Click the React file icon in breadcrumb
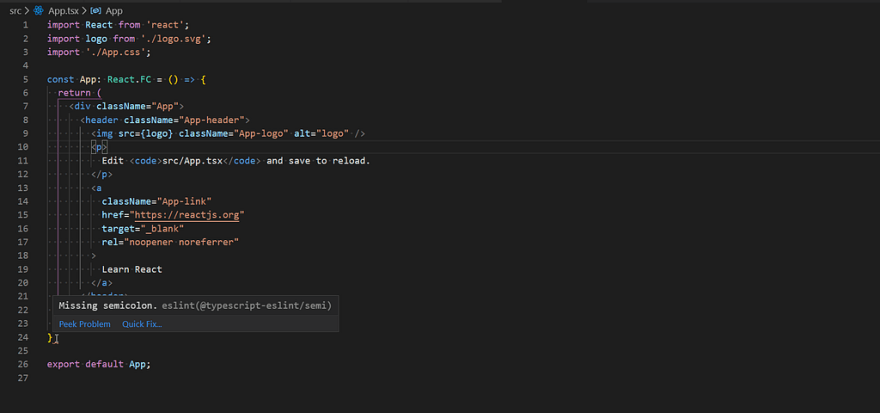The image size is (880, 413). point(39,11)
